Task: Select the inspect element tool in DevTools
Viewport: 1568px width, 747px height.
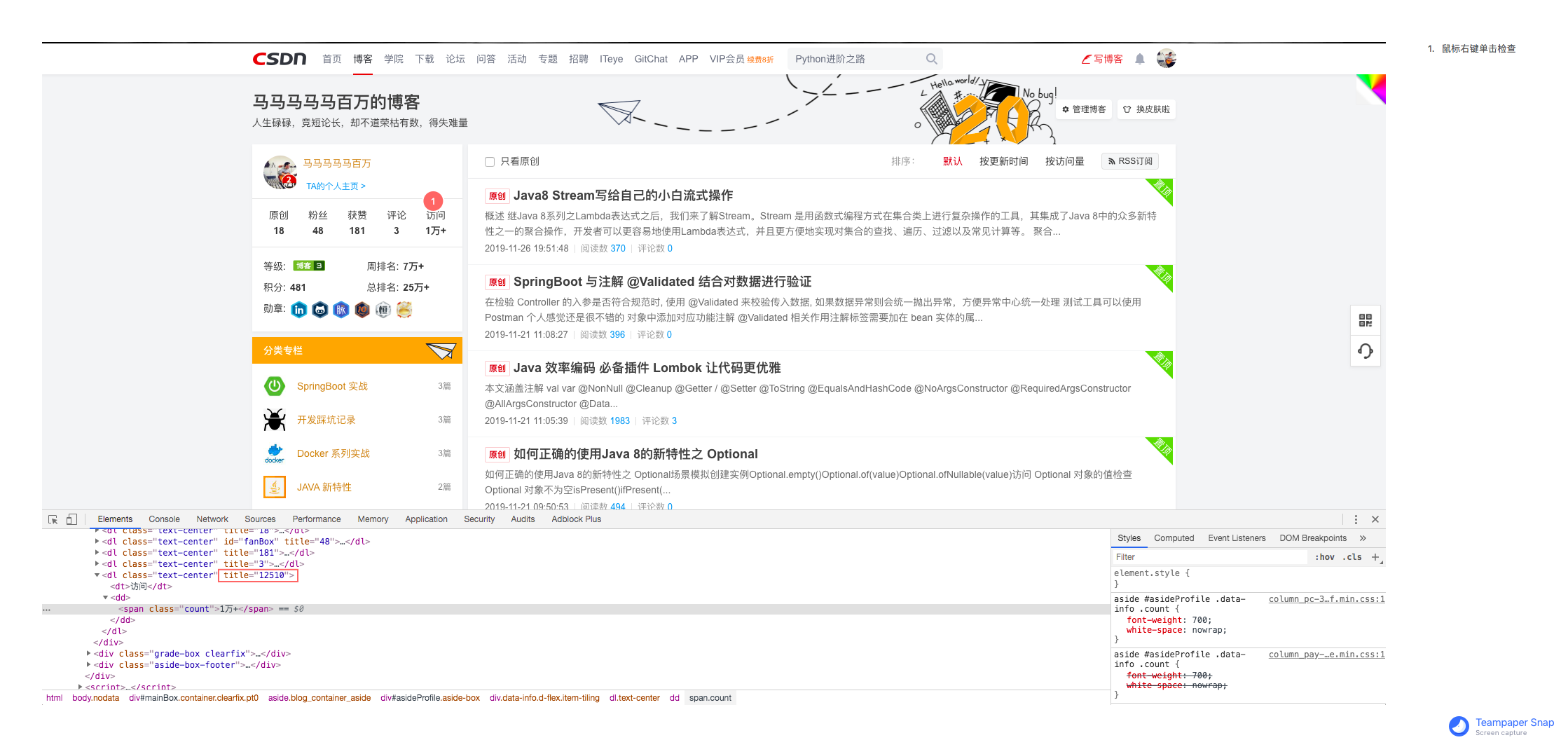Action: click(x=53, y=519)
